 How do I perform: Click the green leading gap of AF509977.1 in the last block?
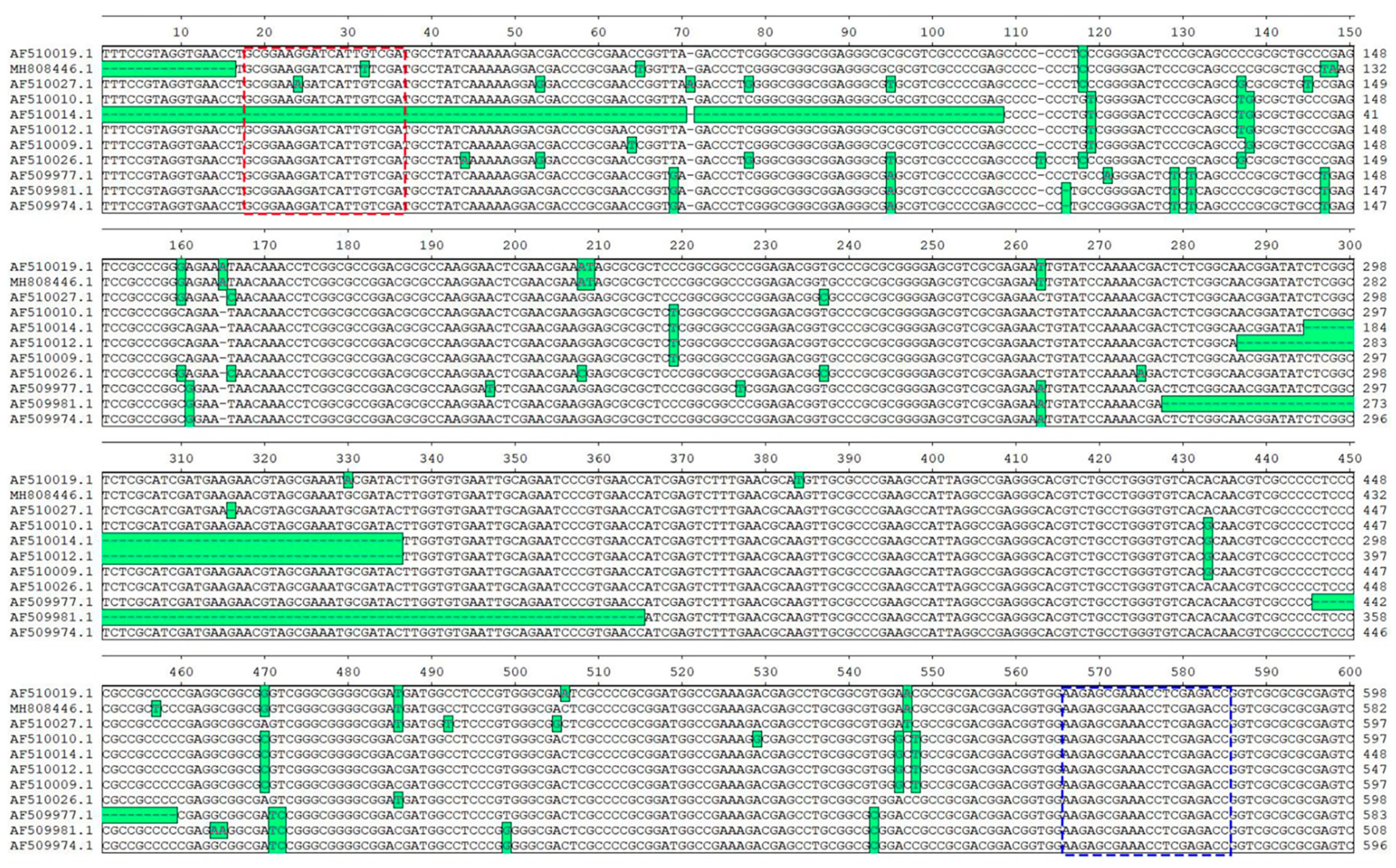click(139, 815)
